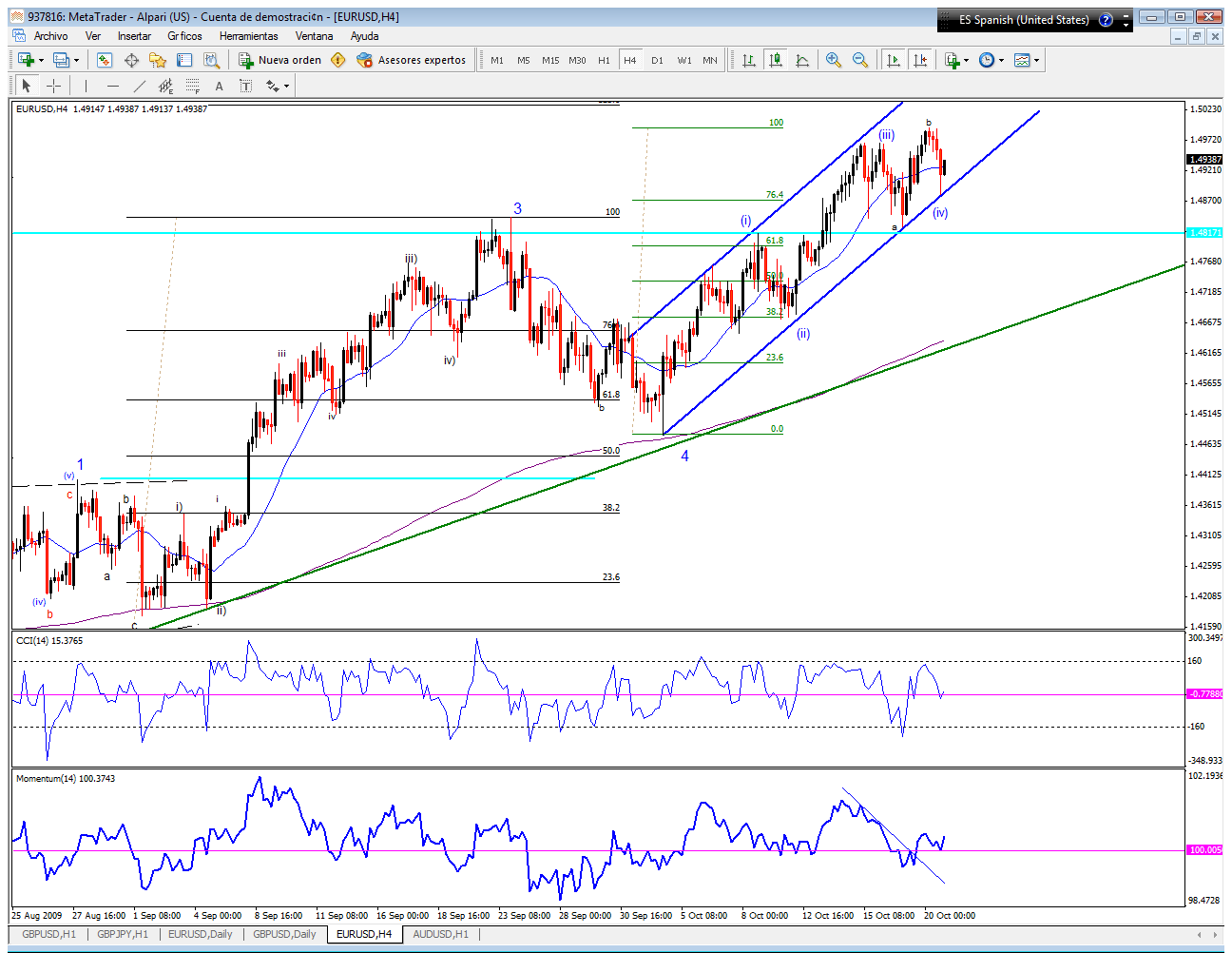This screenshot has height=953, width=1232.
Task: Open the Market Watch window icon
Action: click(x=105, y=60)
